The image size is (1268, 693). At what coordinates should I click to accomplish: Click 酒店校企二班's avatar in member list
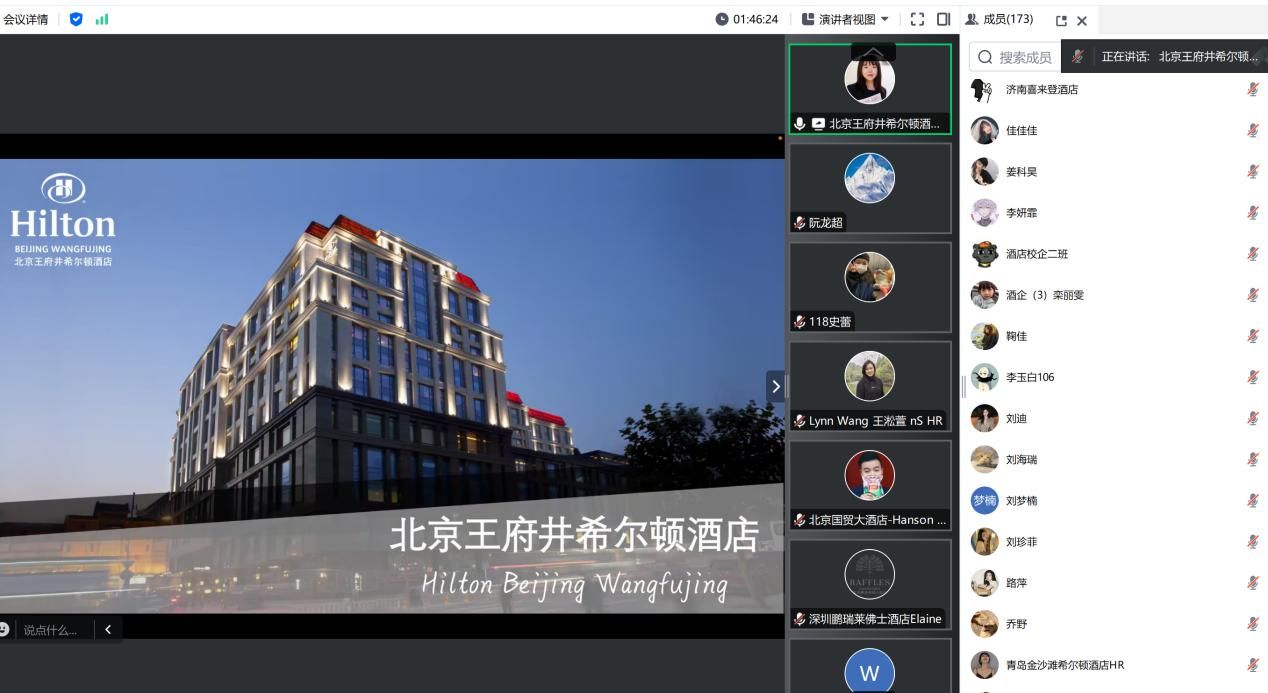coord(984,253)
